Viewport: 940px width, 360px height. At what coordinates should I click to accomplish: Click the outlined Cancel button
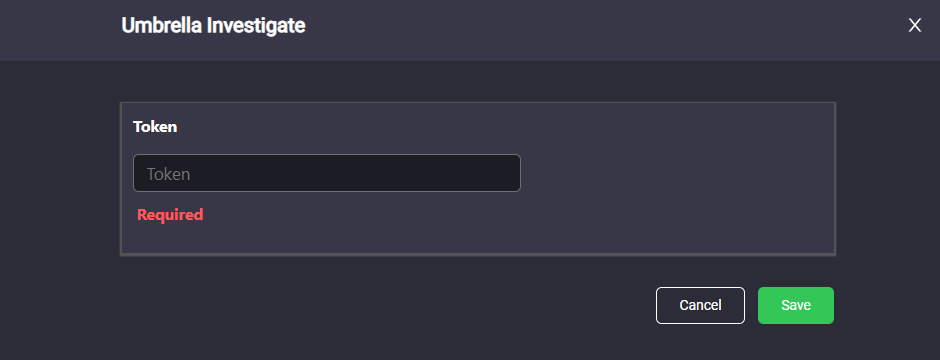[700, 305]
